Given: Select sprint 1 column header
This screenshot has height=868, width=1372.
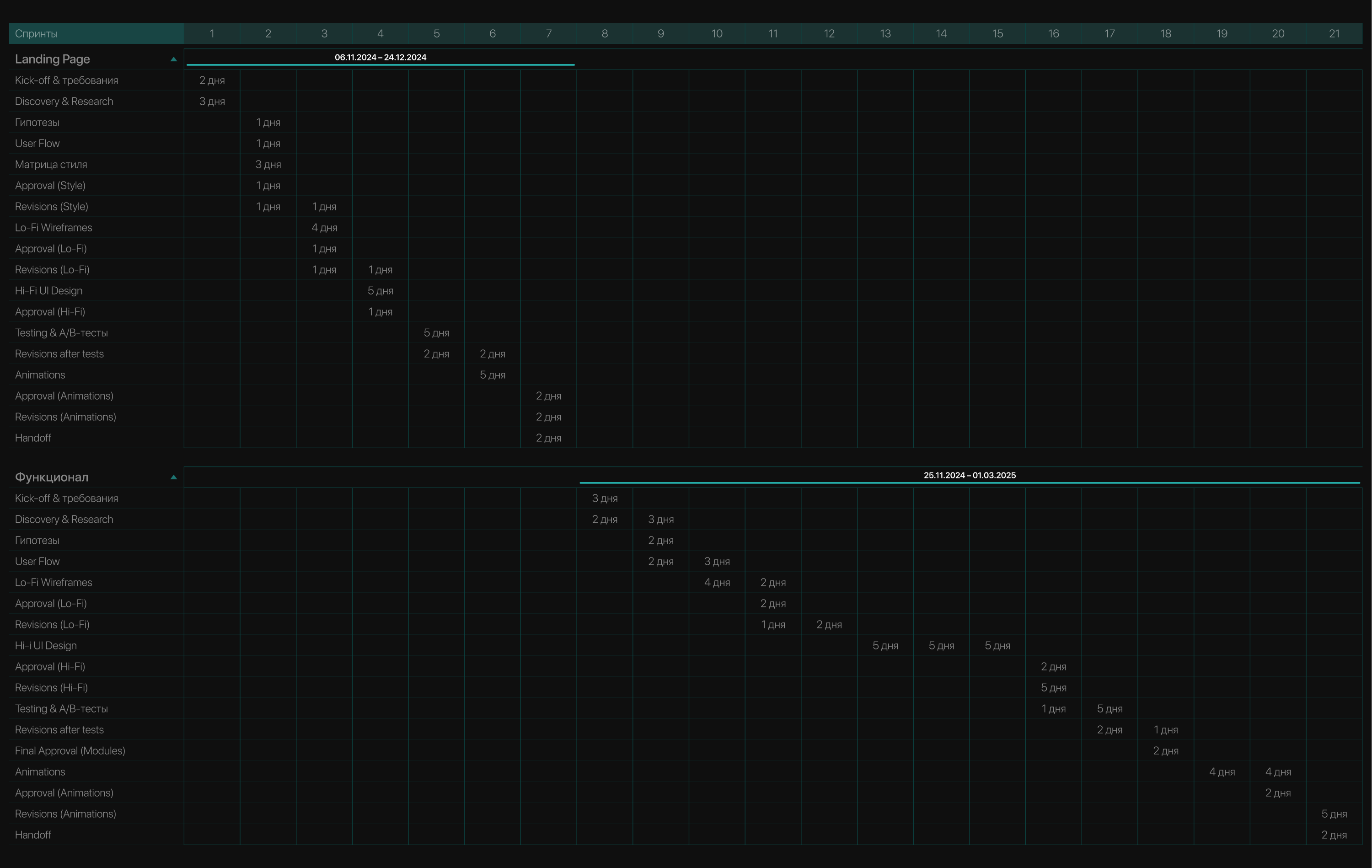Looking at the screenshot, I should pos(212,34).
